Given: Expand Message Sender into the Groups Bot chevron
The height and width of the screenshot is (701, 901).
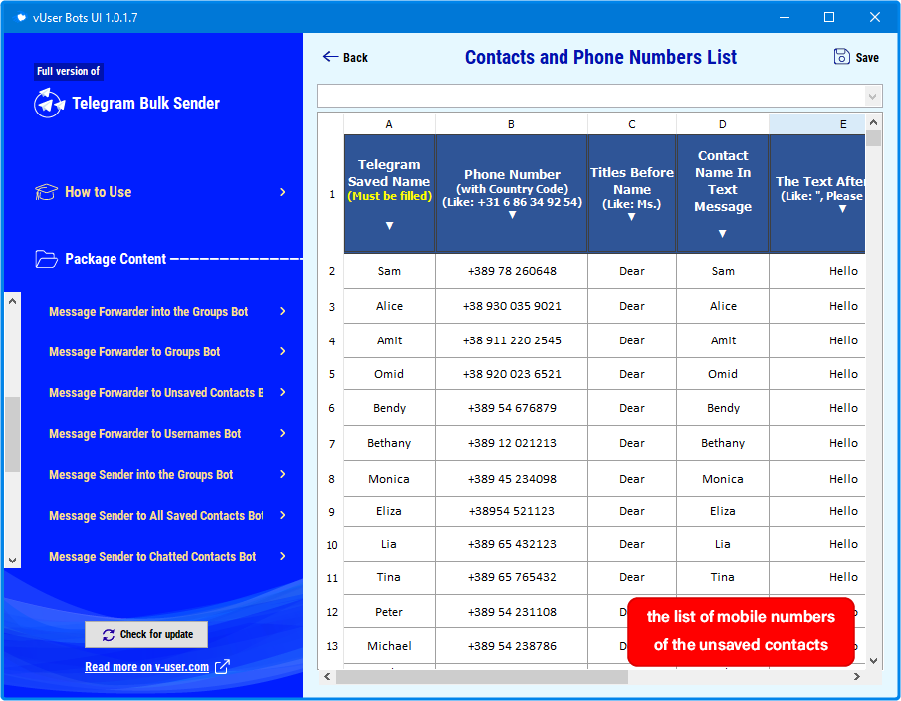Looking at the screenshot, I should tap(283, 474).
